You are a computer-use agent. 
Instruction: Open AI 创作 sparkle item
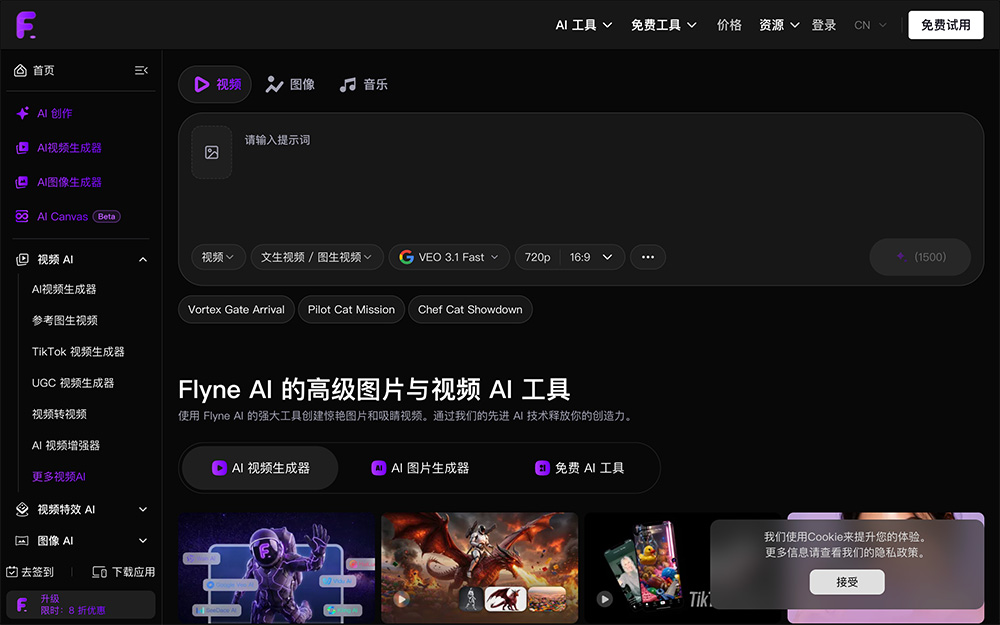44,113
